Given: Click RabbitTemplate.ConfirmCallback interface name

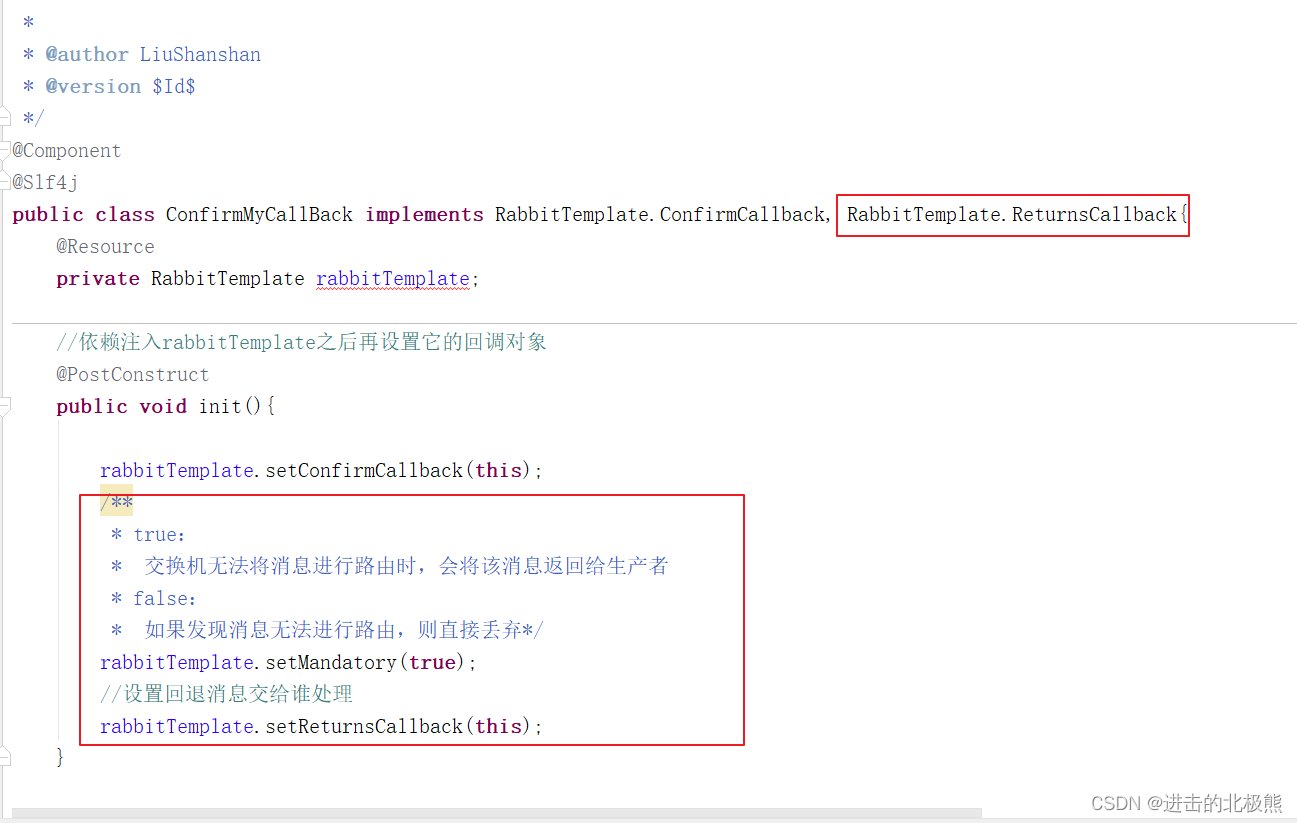Looking at the screenshot, I should pyautogui.click(x=660, y=215).
